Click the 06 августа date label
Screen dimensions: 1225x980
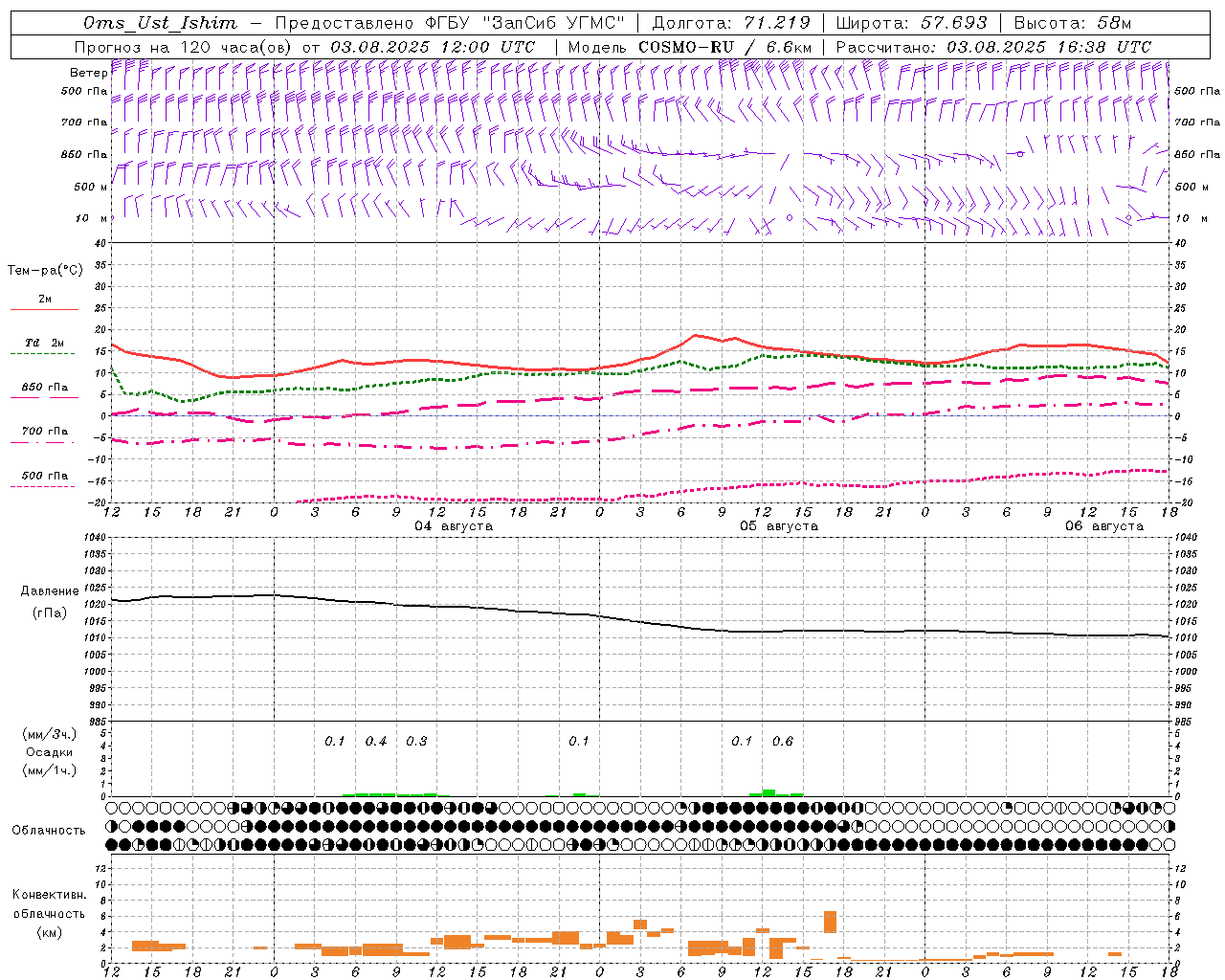click(x=1104, y=526)
